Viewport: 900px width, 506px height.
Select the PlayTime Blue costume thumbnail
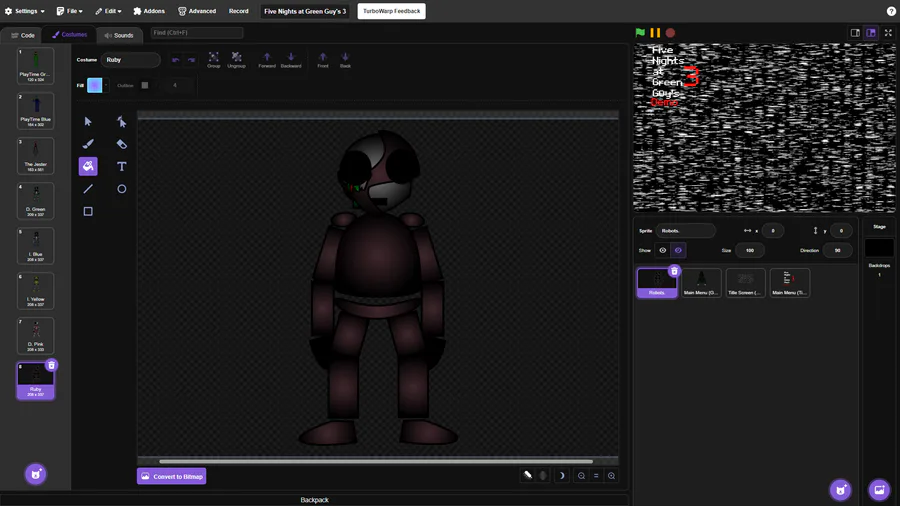[36, 111]
